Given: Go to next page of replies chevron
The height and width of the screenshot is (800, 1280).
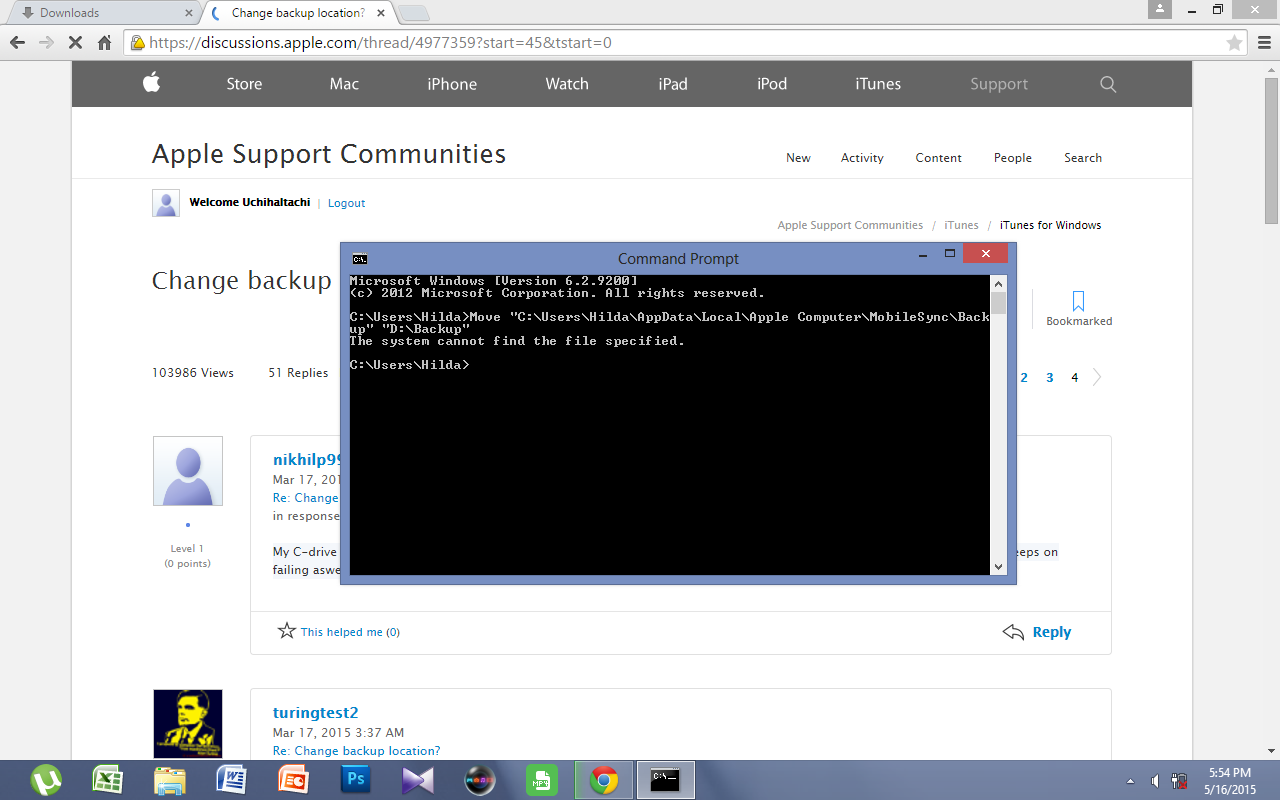Looking at the screenshot, I should 1097,377.
